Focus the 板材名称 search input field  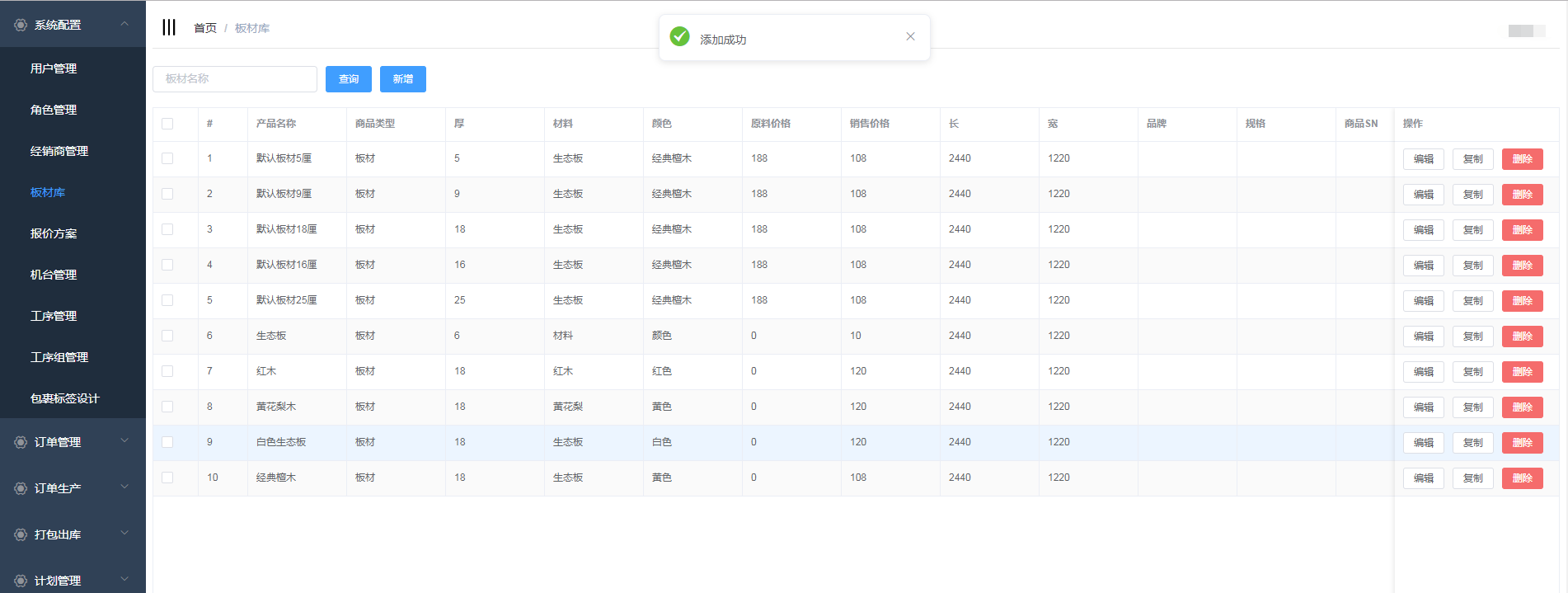[235, 79]
